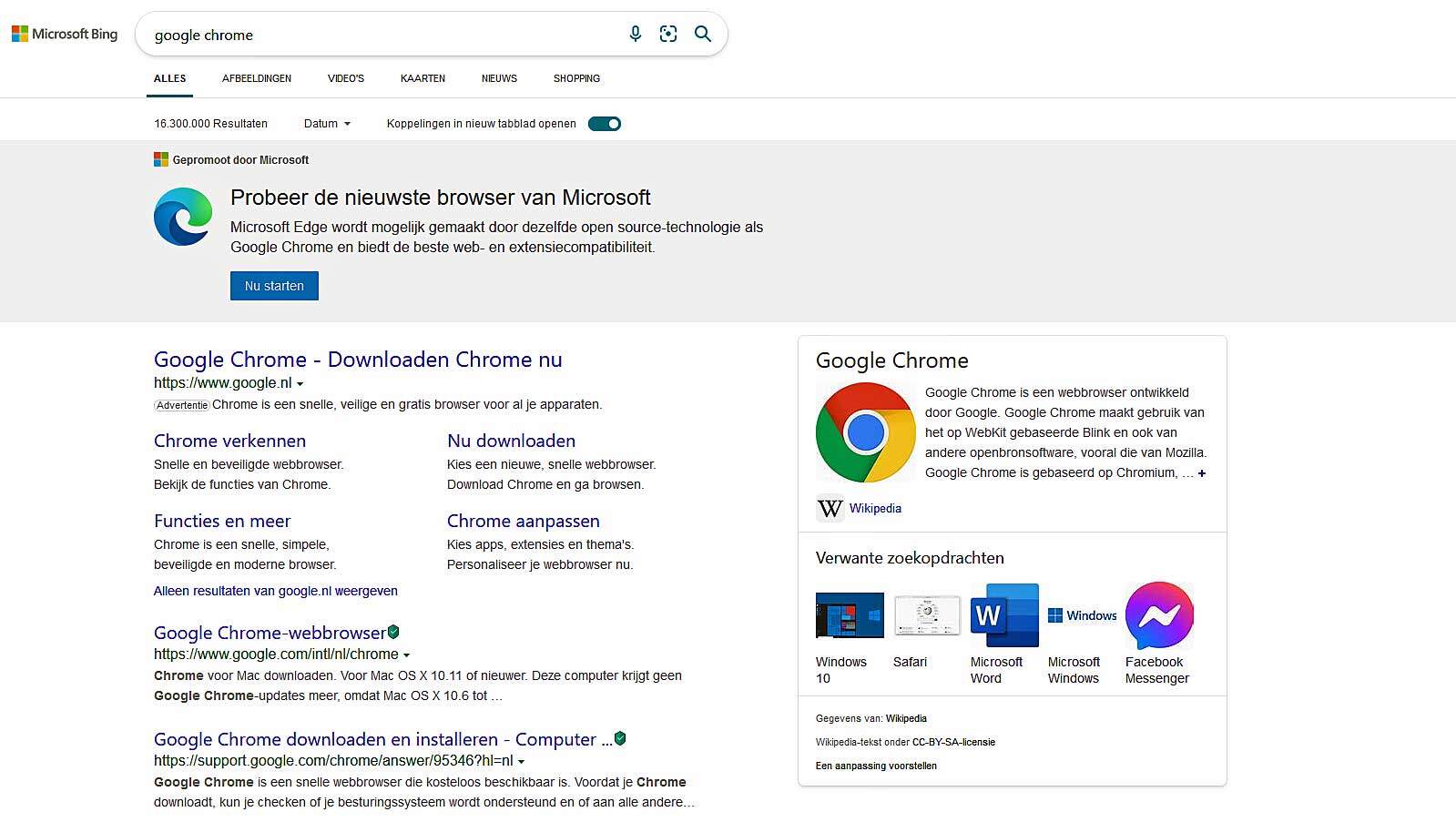Activate voice search microphone icon
Viewport: 1456px width, 822px height.
coord(636,34)
